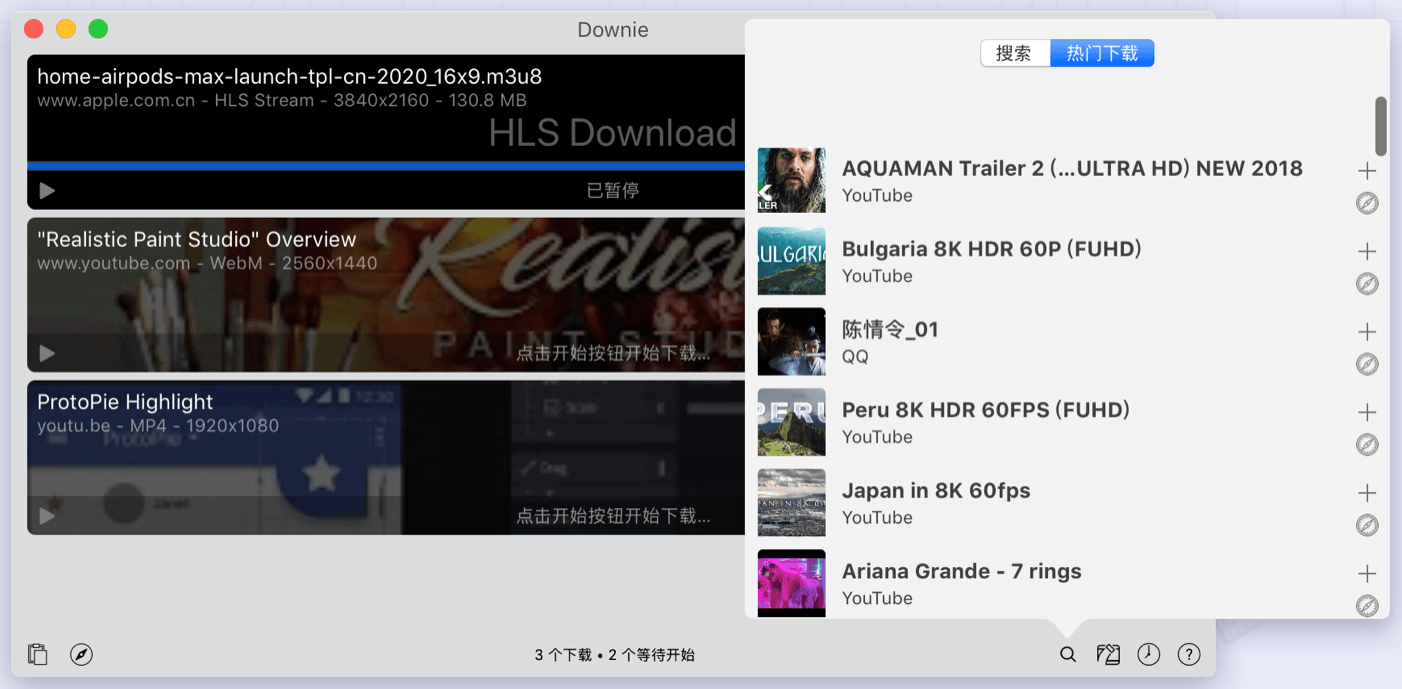
Task: Click the 陈情令_01 thumbnail
Action: pyautogui.click(x=792, y=341)
